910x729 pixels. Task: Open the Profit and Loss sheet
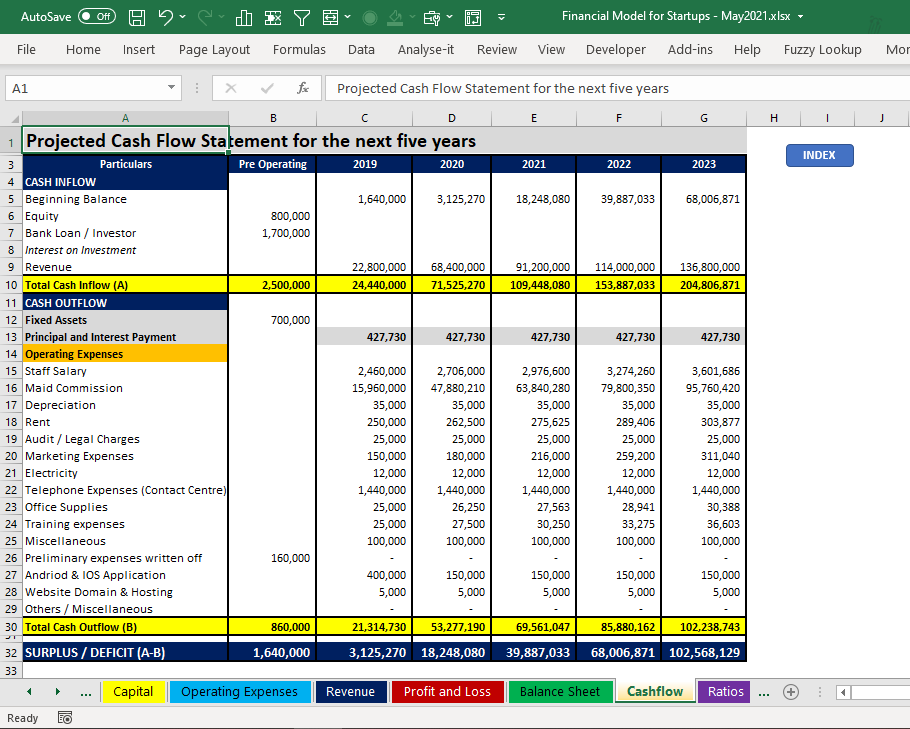(447, 692)
